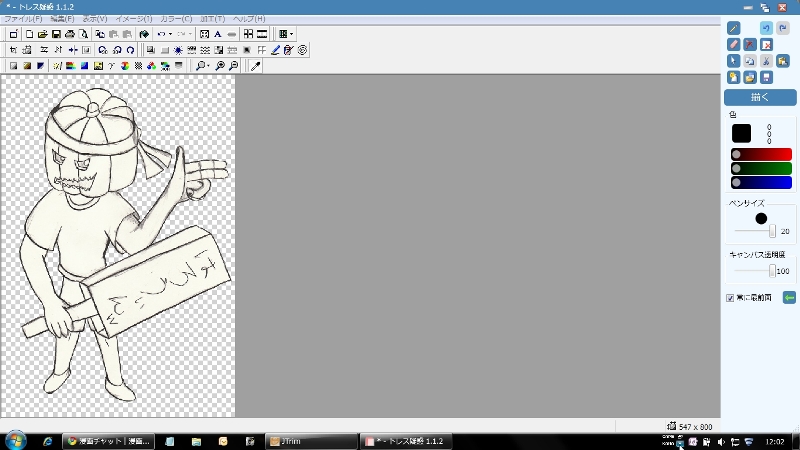
Task: Toggle the '常に最前面' always-on-top checkbox
Action: (x=730, y=298)
